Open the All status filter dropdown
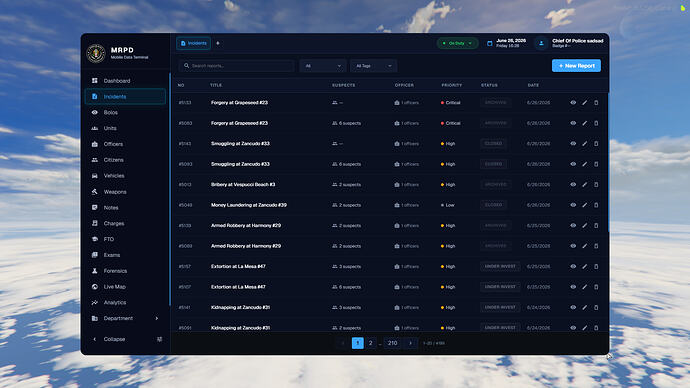Viewport: 690px width, 388px height. (323, 66)
